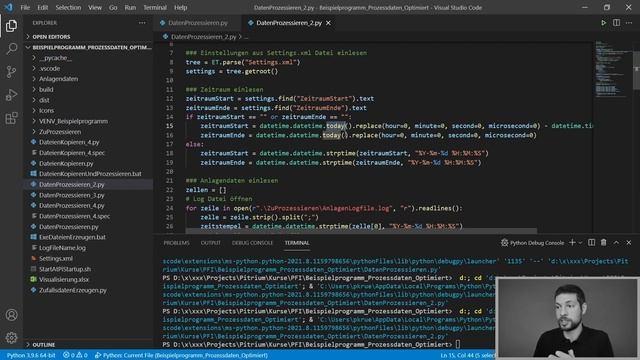Open the Terminal menu
The image size is (640, 360).
(x=155, y=7)
